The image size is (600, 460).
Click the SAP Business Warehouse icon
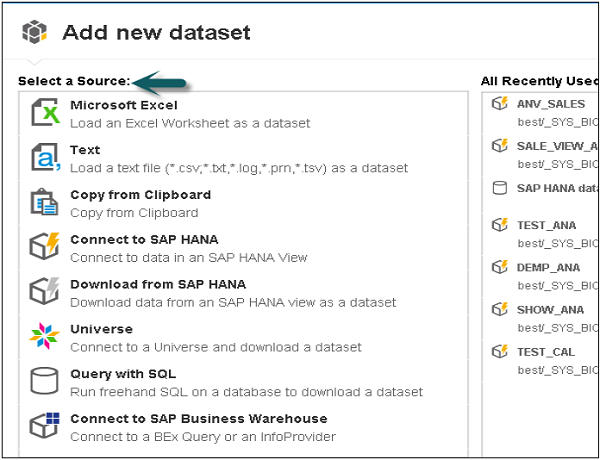pos(45,427)
